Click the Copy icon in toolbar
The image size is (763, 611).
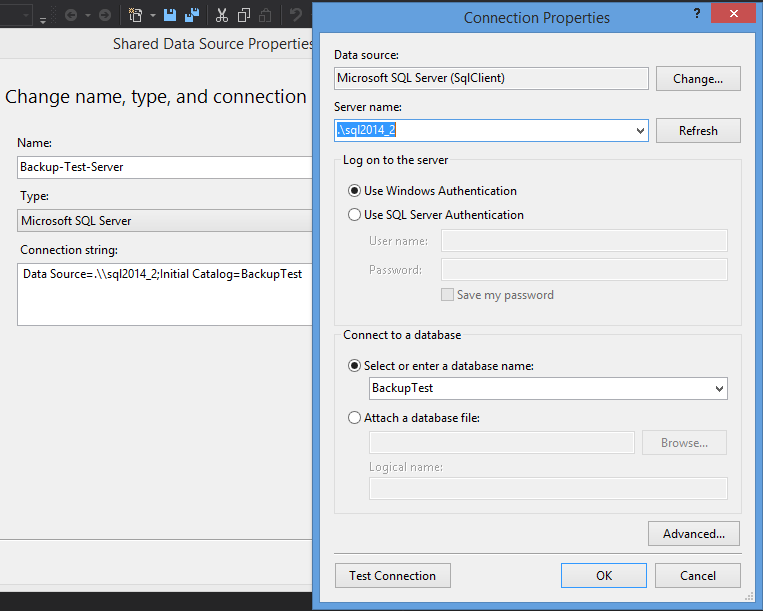243,15
